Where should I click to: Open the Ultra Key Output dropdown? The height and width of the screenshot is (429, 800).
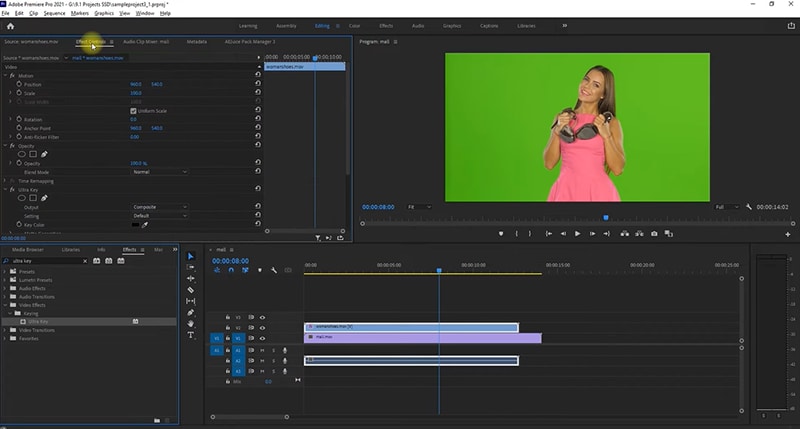(x=159, y=207)
